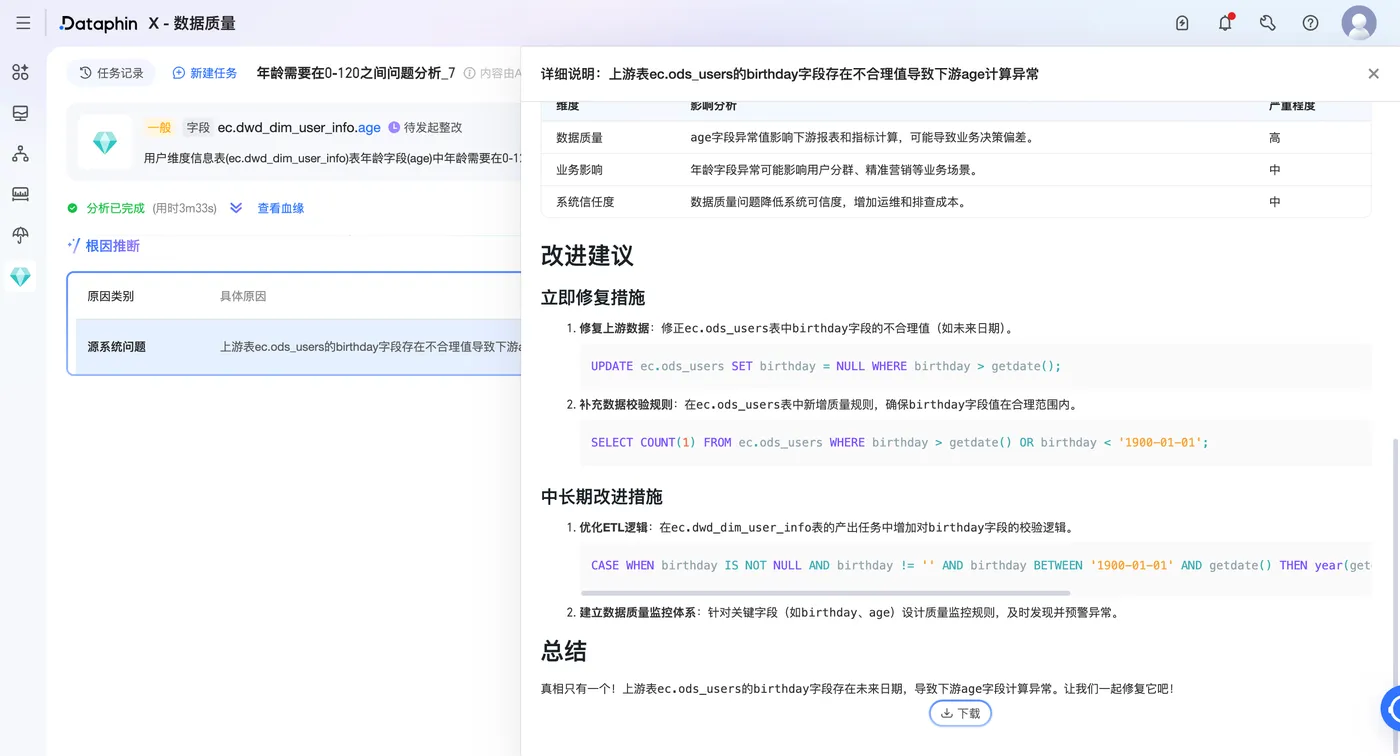The height and width of the screenshot is (756, 1400).
Task: Click 新建任务 to create a task
Action: [x=205, y=73]
